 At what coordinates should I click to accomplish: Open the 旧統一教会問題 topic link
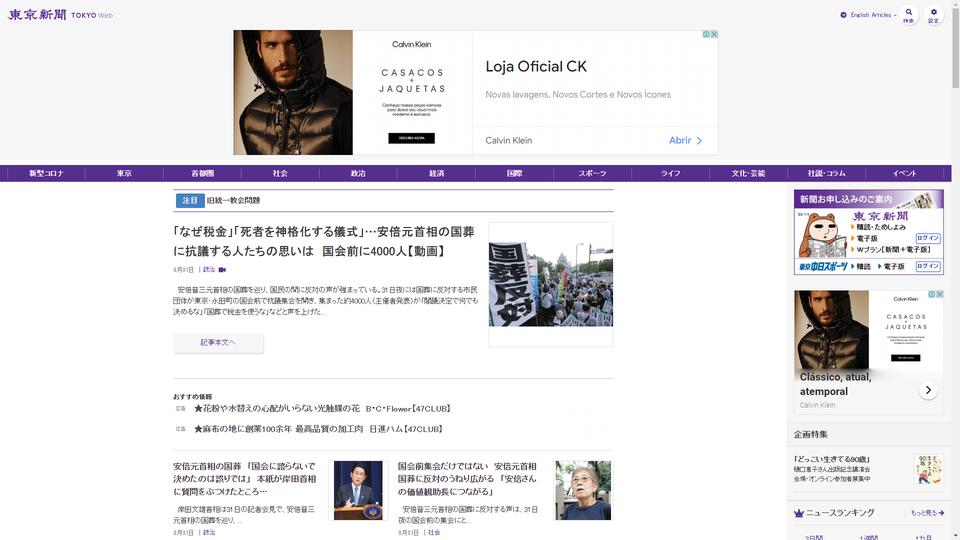[x=233, y=200]
